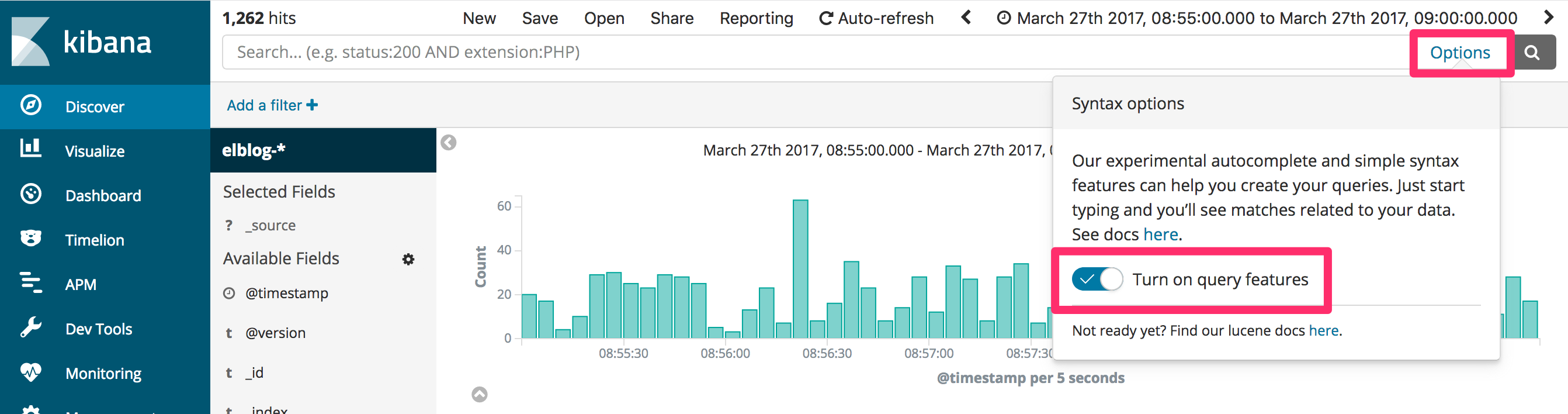Click the 08:55:30 axis tick label
Image resolution: width=1568 pixels, height=414 pixels.
coord(623,353)
